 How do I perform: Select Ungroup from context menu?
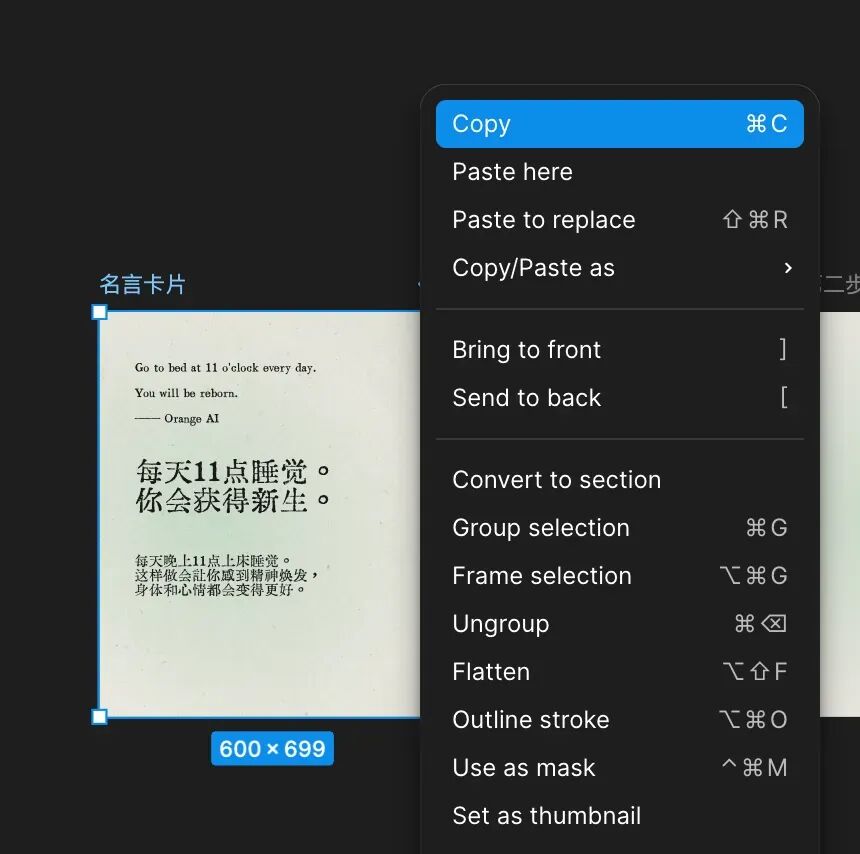619,624
